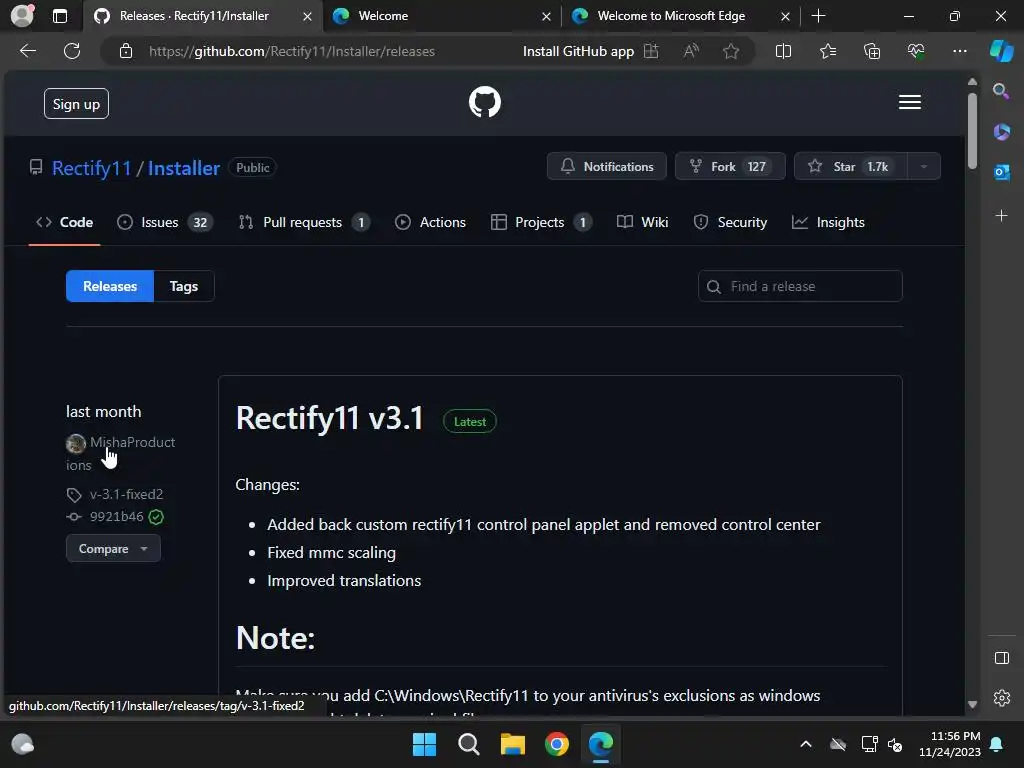
Task: Go back with the browser back arrow
Action: pos(27,51)
